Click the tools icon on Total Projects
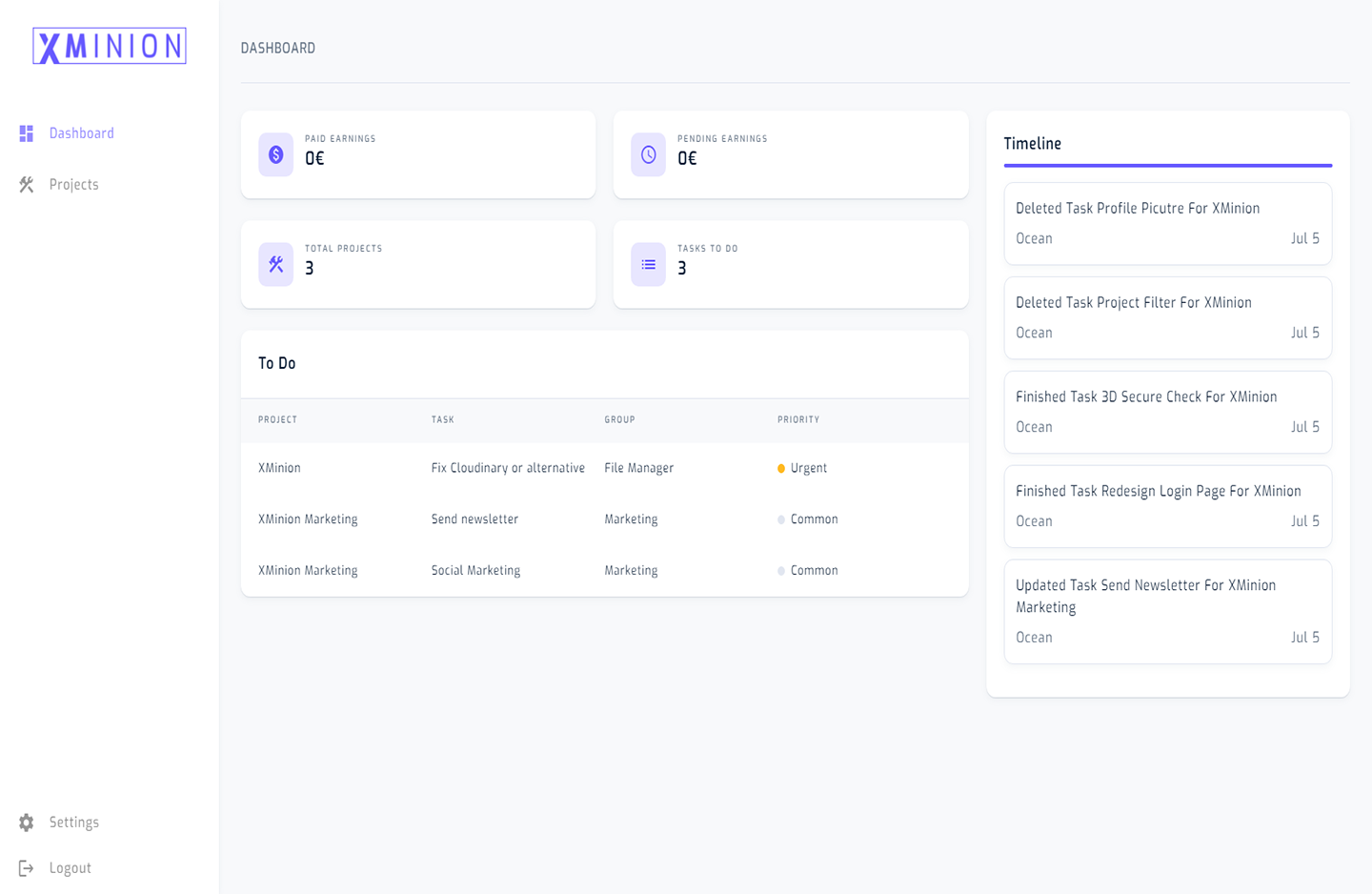Viewport: 1372px width, 894px height. pyautogui.click(x=275, y=264)
